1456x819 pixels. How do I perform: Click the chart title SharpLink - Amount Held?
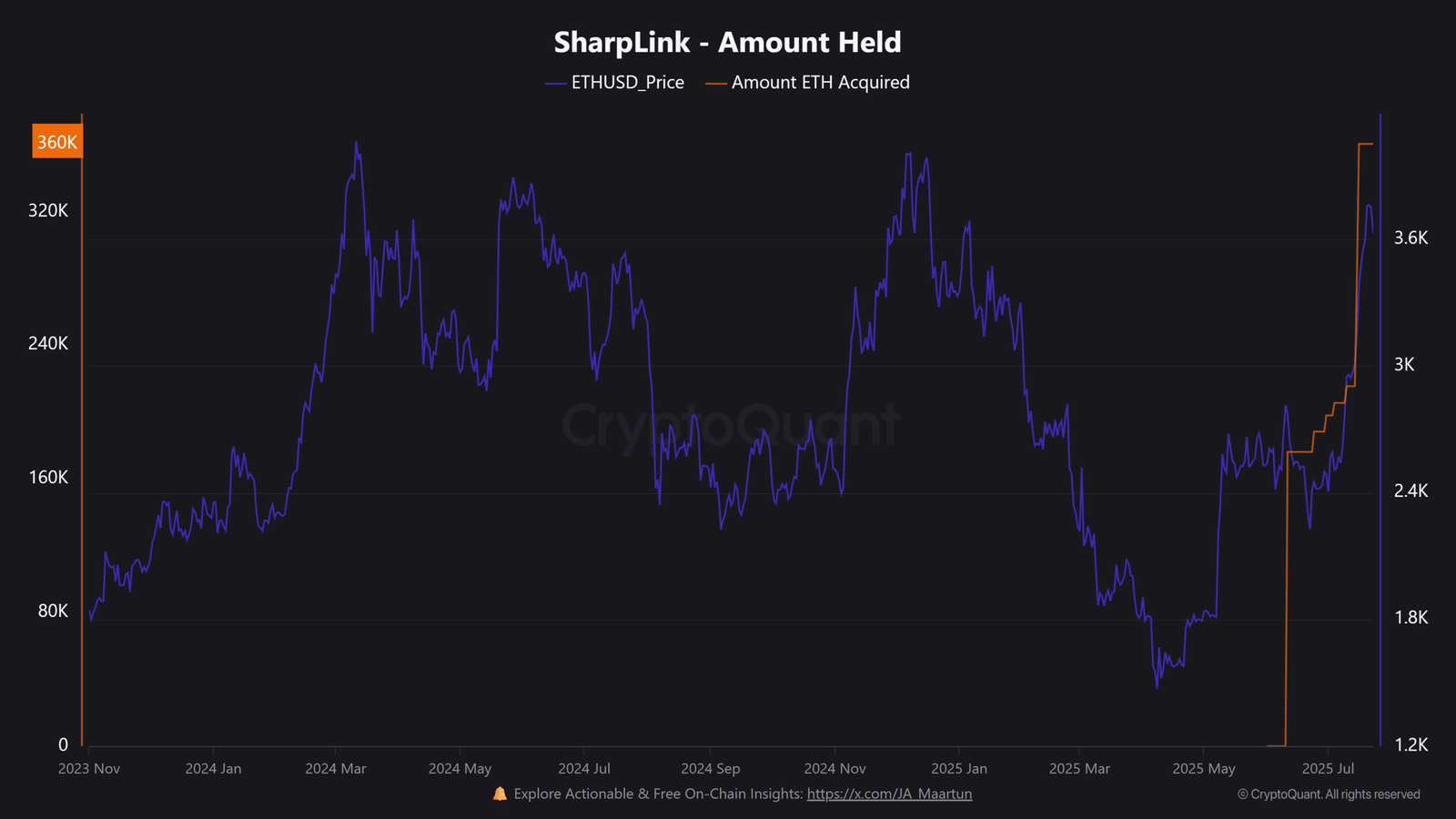[727, 42]
